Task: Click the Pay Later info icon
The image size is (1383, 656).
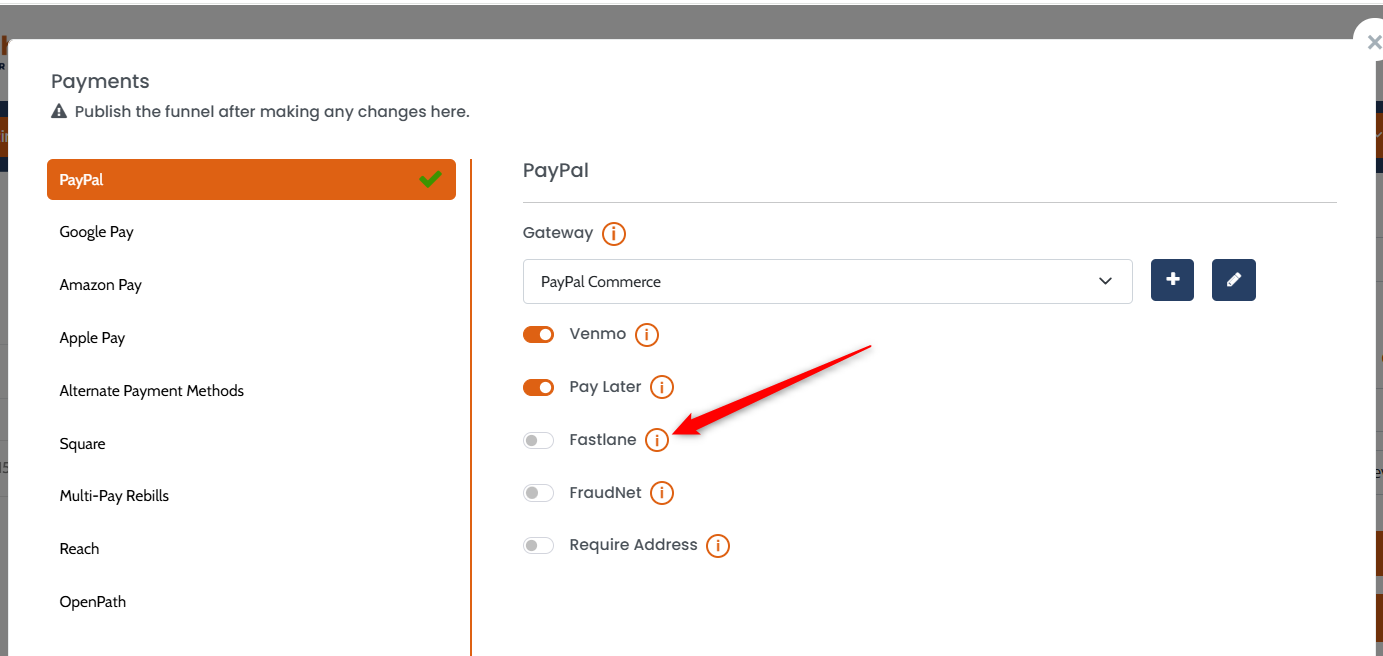Action: [662, 387]
